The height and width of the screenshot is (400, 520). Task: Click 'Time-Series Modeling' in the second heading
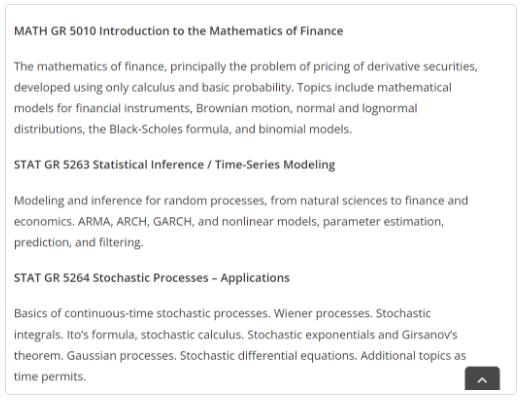point(275,165)
